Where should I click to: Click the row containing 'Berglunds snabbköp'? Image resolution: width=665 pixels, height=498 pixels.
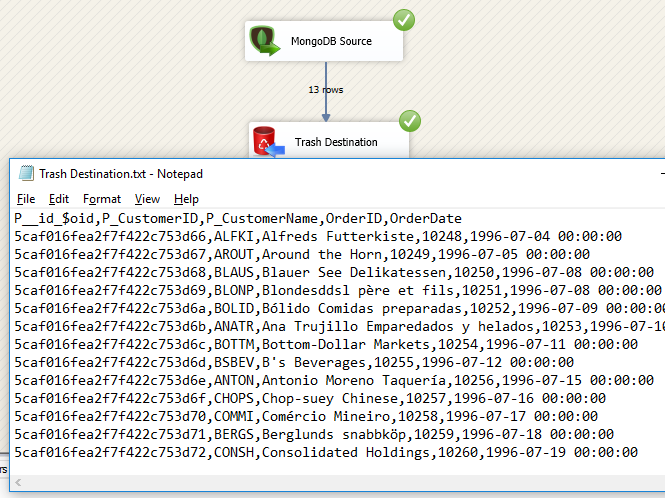click(314, 434)
